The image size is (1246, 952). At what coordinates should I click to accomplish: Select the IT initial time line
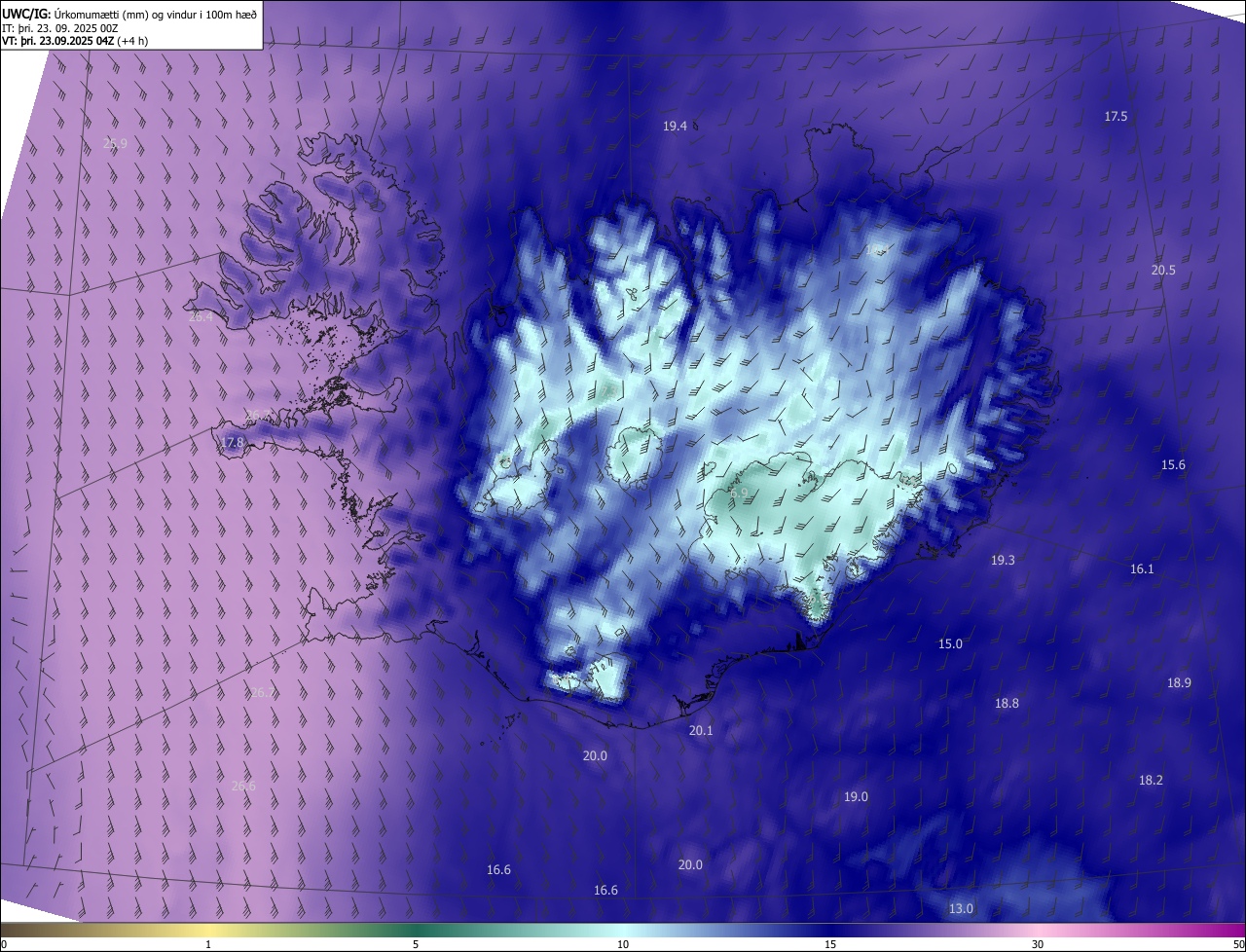pyautogui.click(x=59, y=27)
